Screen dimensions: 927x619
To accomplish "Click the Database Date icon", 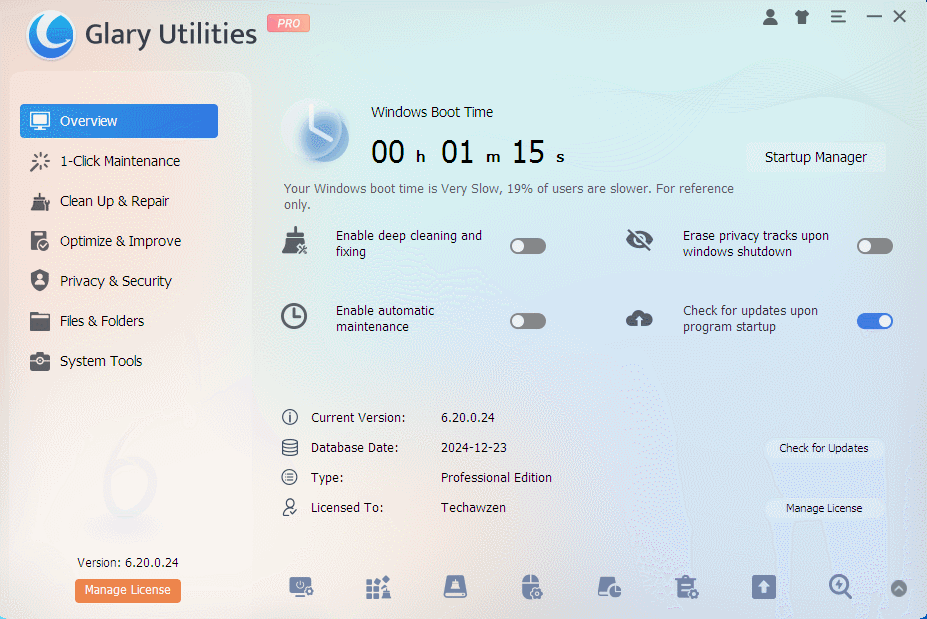I will click(x=290, y=448).
